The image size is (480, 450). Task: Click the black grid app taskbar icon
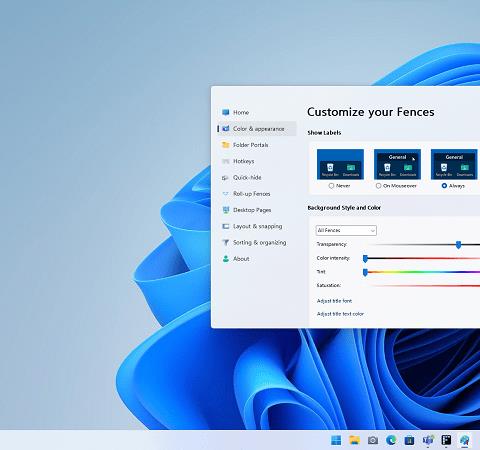click(x=446, y=440)
